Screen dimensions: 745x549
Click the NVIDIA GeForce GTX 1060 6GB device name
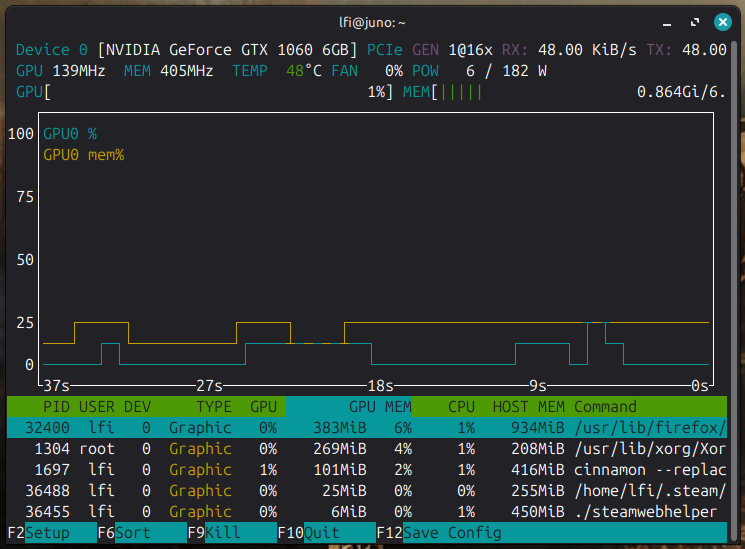[x=227, y=49]
